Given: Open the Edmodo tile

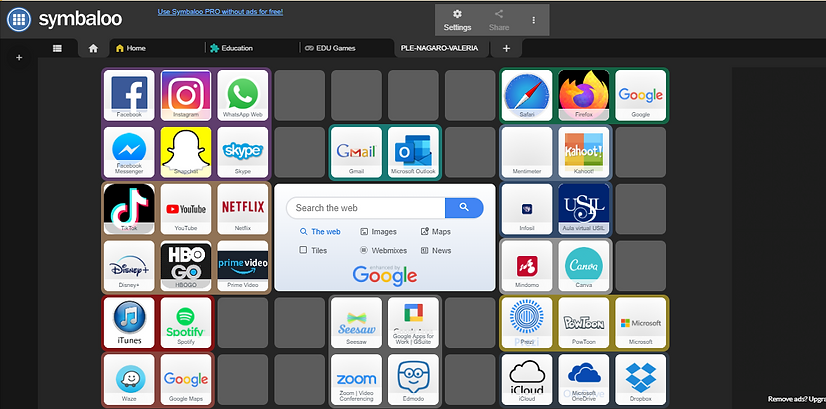Looking at the screenshot, I should (414, 379).
